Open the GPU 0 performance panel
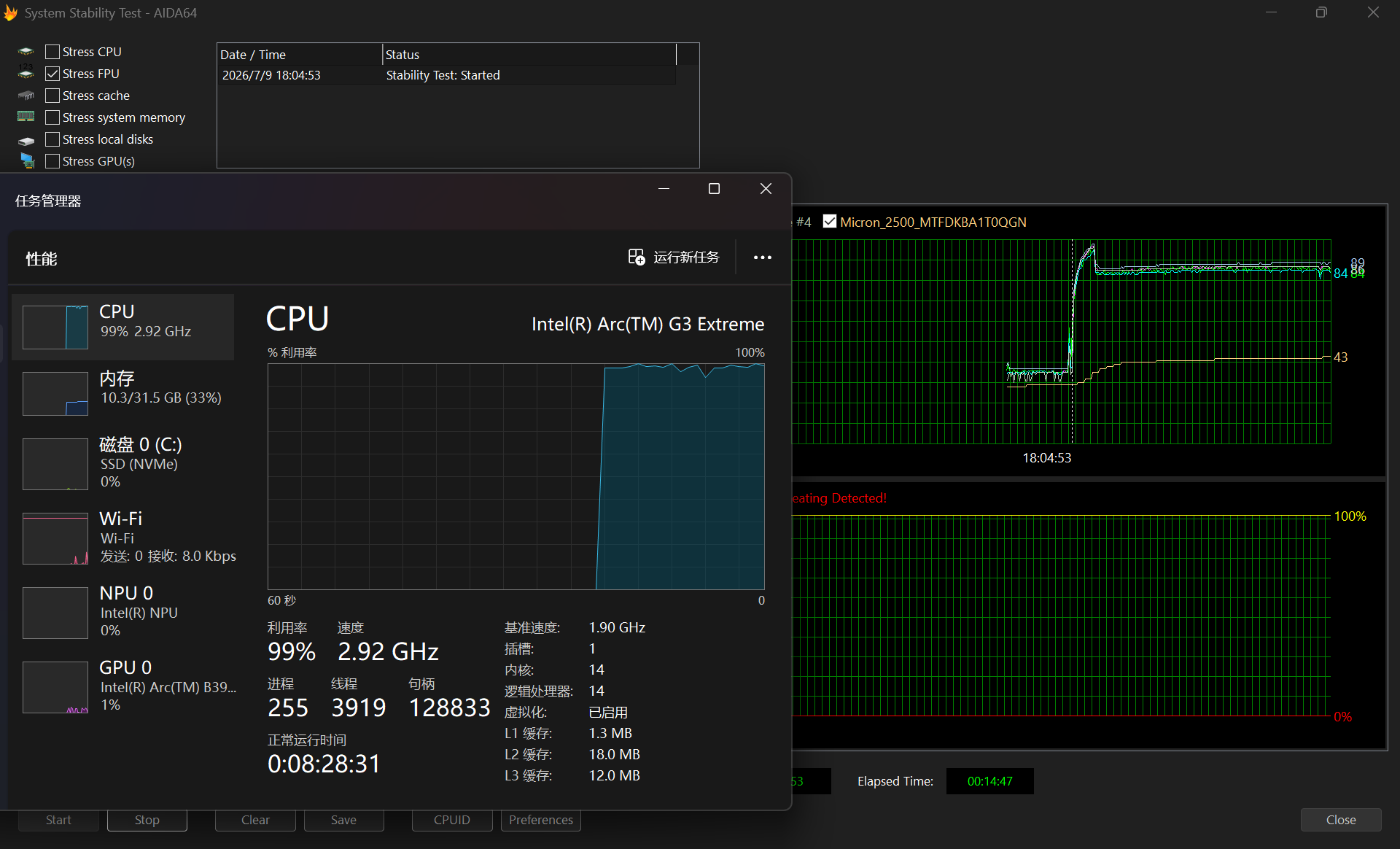Screen dimensions: 1400x849 pos(122,687)
